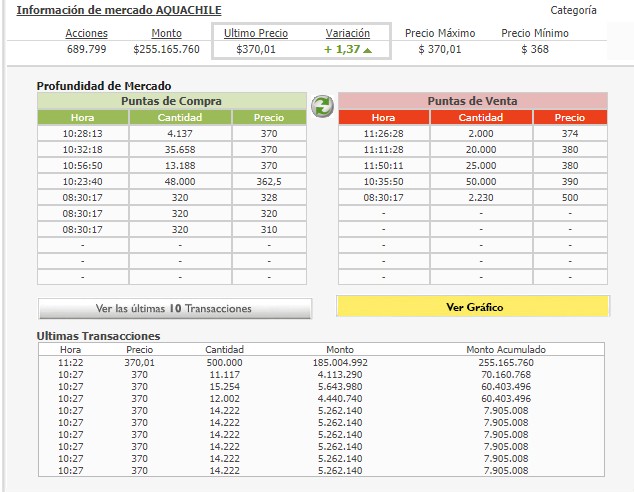Click 'Monto Acumulado' column header
The width and height of the screenshot is (634, 492).
[506, 350]
